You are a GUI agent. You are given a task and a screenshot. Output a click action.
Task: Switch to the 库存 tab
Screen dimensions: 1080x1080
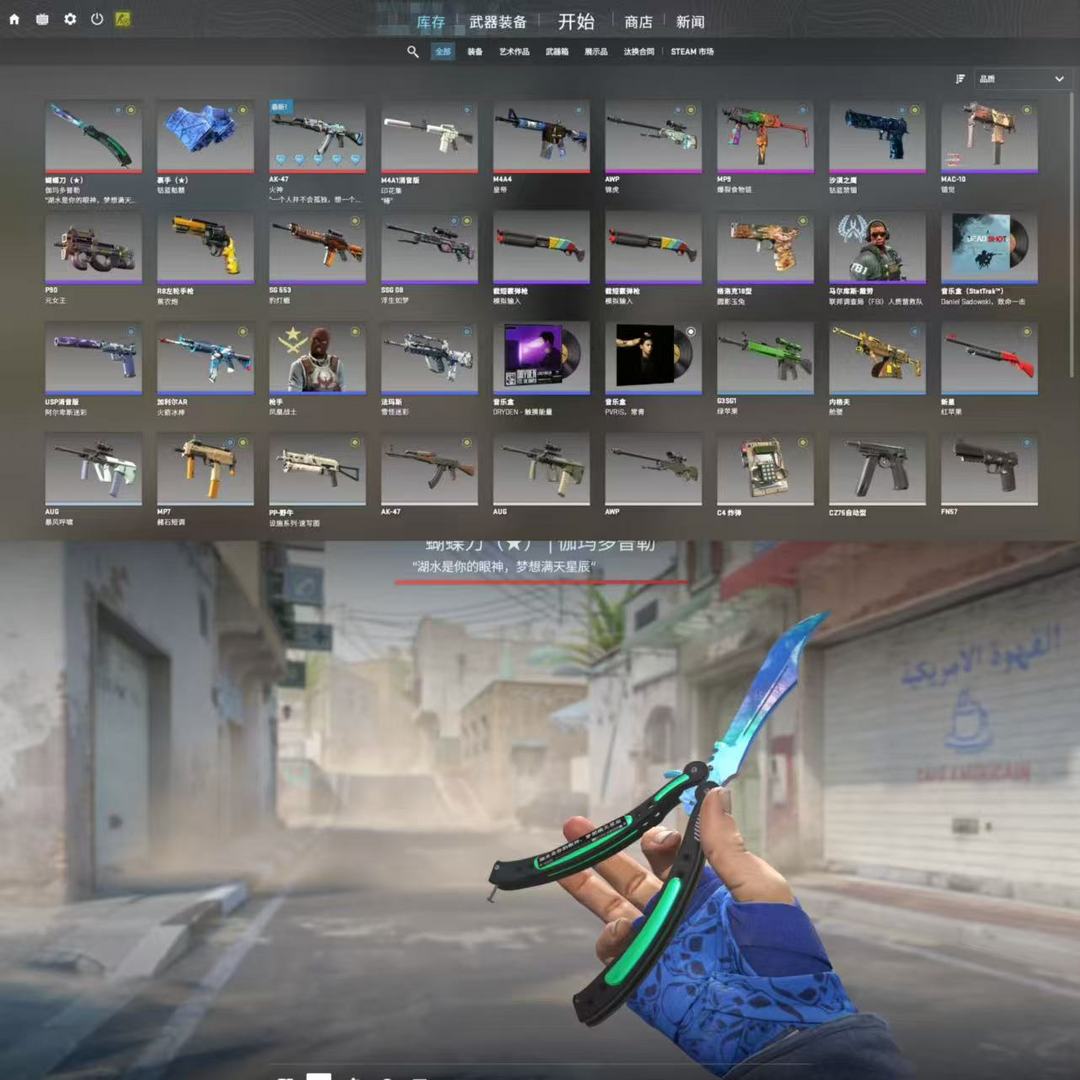pos(431,22)
